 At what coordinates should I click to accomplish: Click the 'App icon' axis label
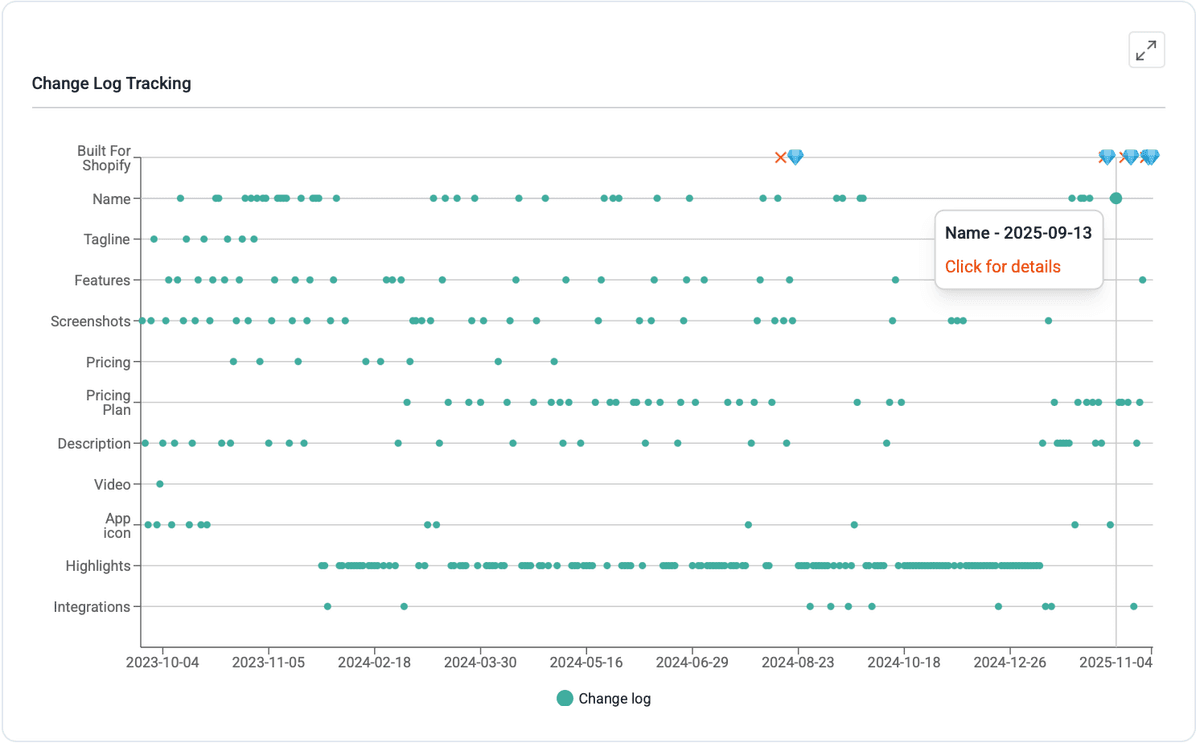118,525
